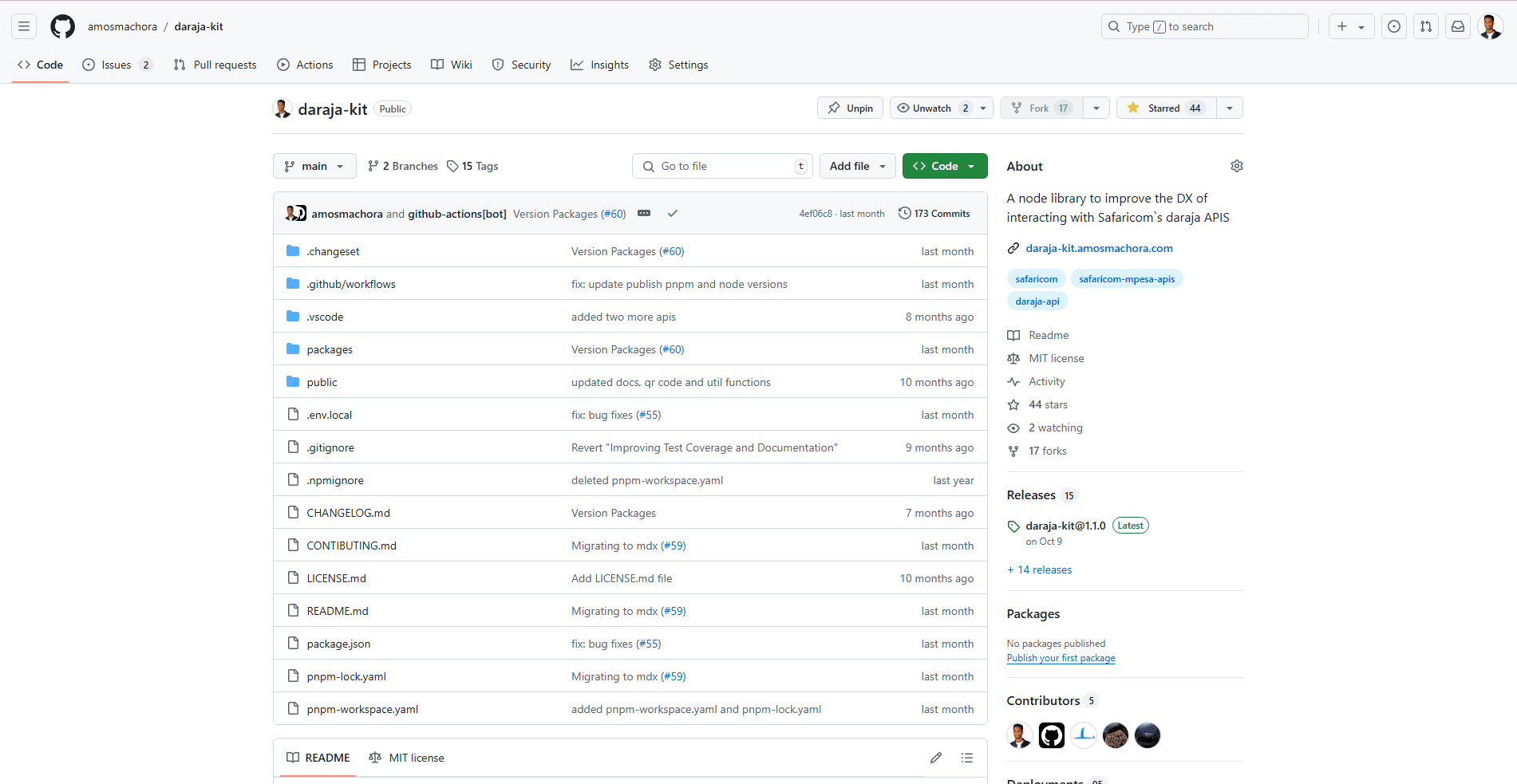Click the 2 watching link
This screenshot has width=1517, height=784.
(1055, 427)
